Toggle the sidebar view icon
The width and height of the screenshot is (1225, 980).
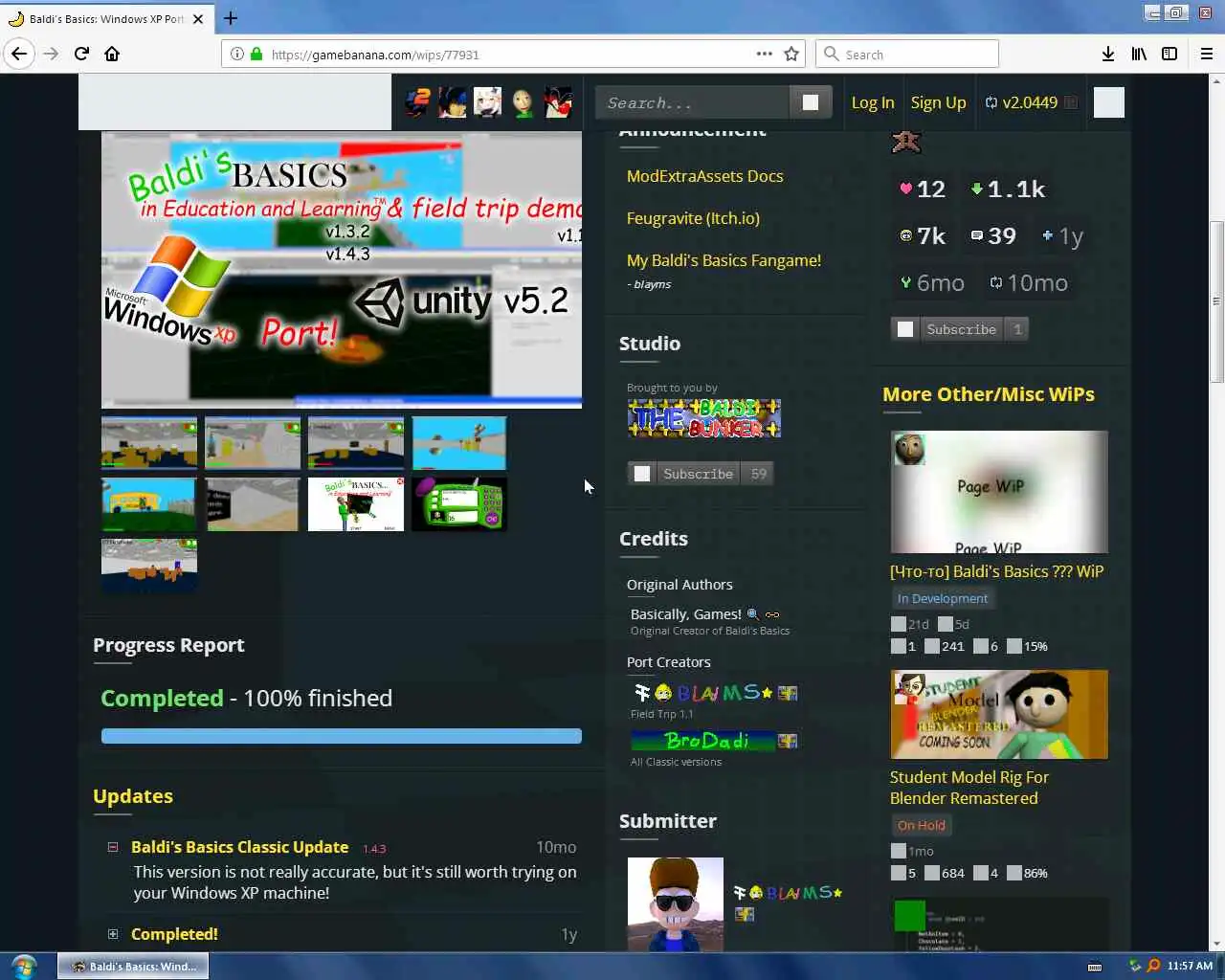1169,54
